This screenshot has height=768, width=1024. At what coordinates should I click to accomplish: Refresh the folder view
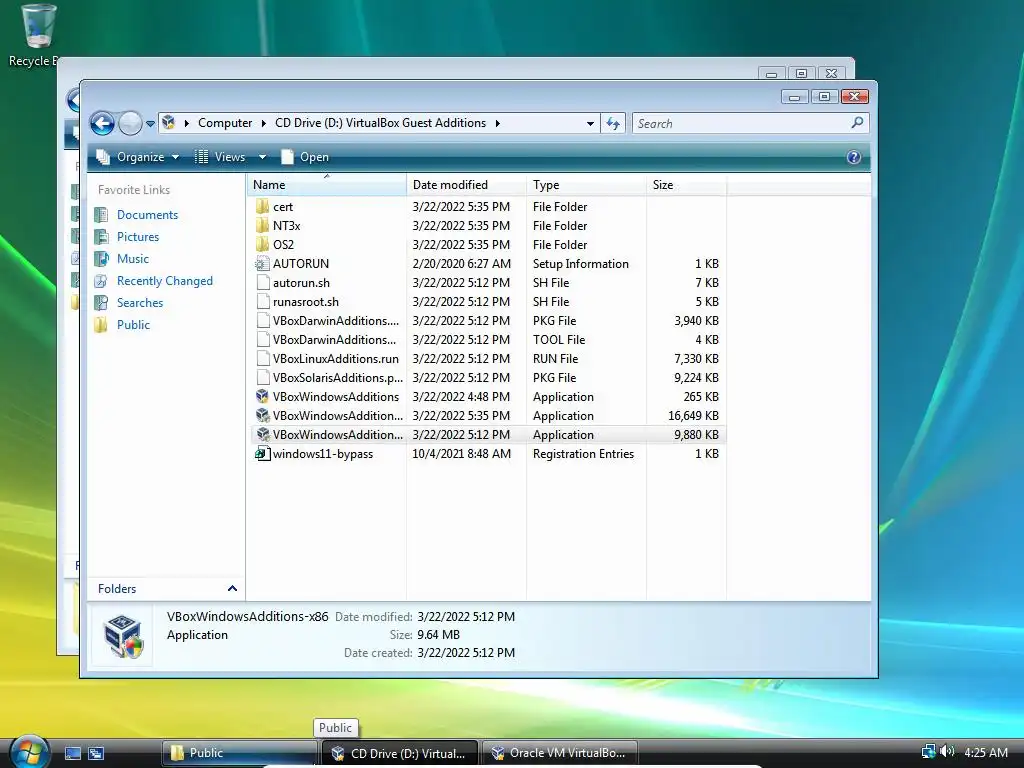pyautogui.click(x=613, y=123)
